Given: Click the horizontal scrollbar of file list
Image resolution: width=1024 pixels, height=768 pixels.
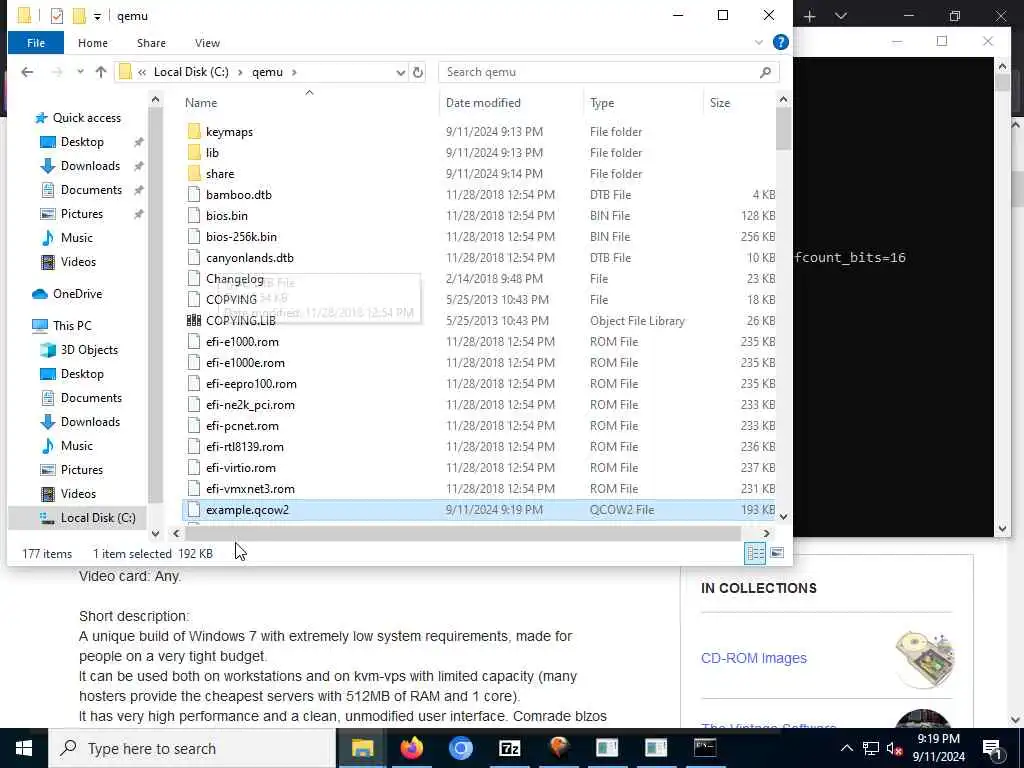Looking at the screenshot, I should [462, 534].
